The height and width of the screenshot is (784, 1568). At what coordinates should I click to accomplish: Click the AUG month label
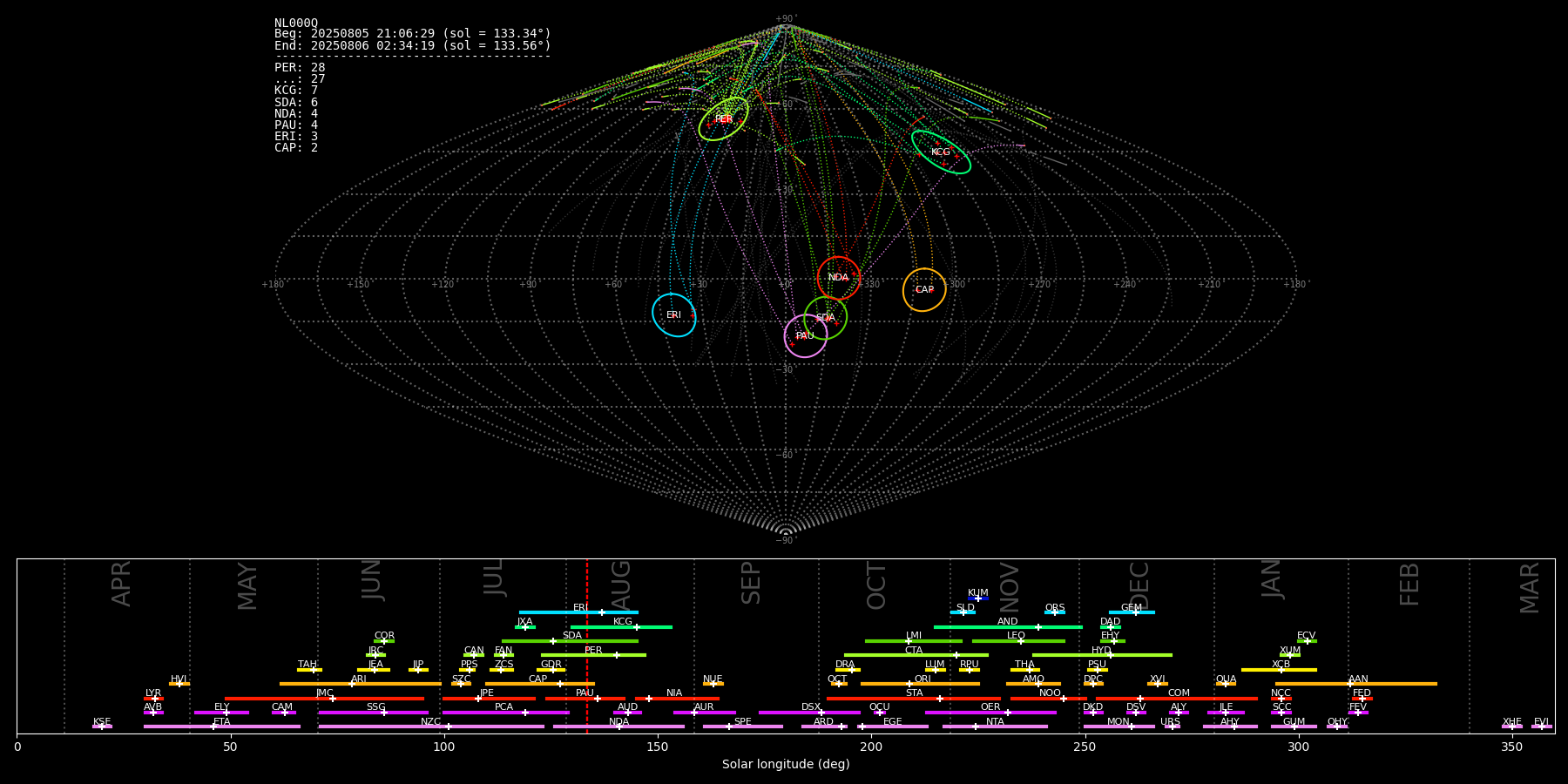(x=621, y=586)
